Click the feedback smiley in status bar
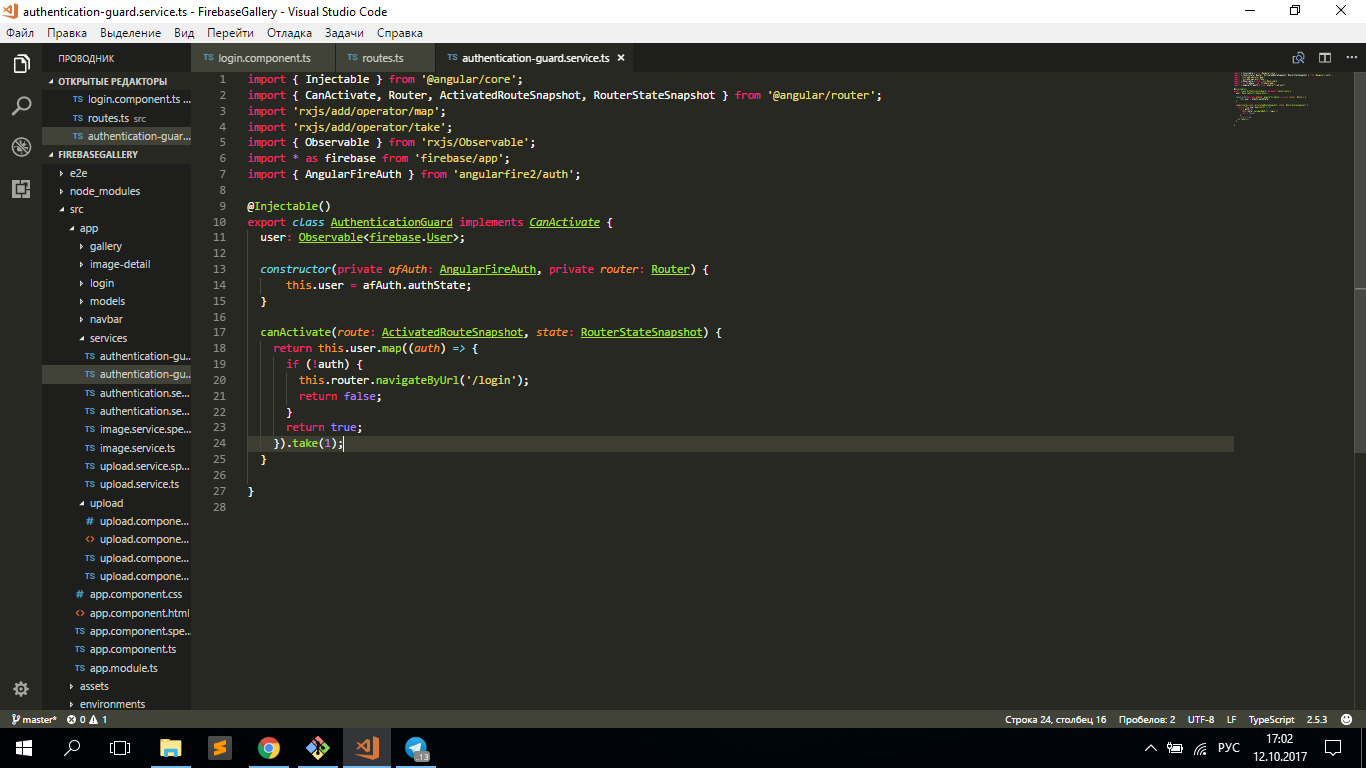1366x768 pixels. pos(1346,719)
